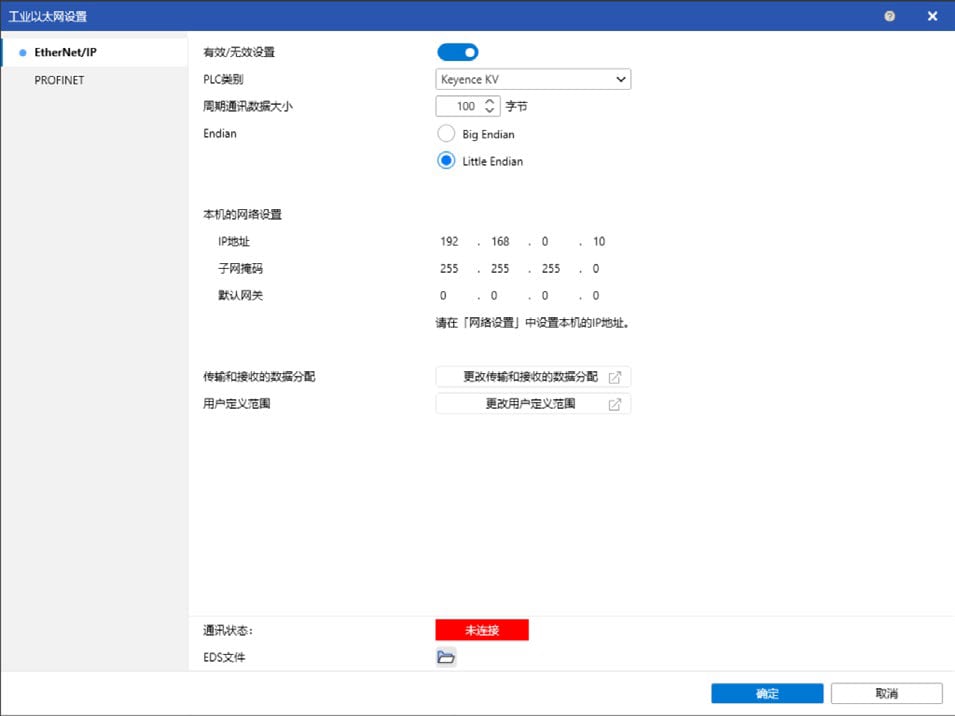Viewport: 955px width, 716px height.
Task: Decrease cyclic data size with down arrow
Action: click(x=489, y=110)
